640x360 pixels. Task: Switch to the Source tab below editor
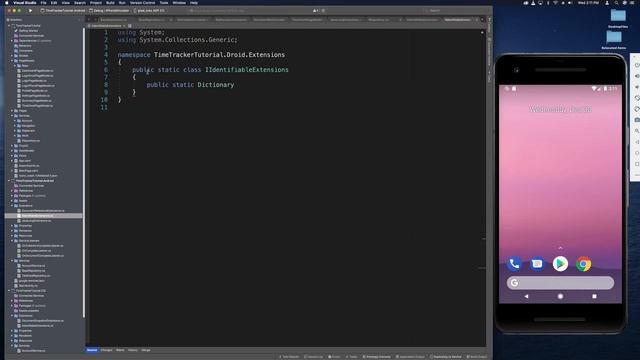pyautogui.click(x=92, y=350)
